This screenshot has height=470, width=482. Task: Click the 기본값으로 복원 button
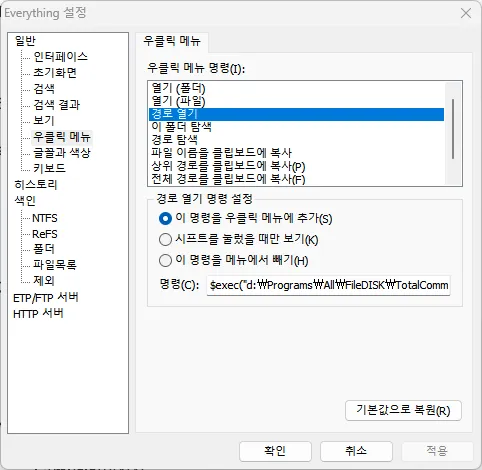pos(403,410)
